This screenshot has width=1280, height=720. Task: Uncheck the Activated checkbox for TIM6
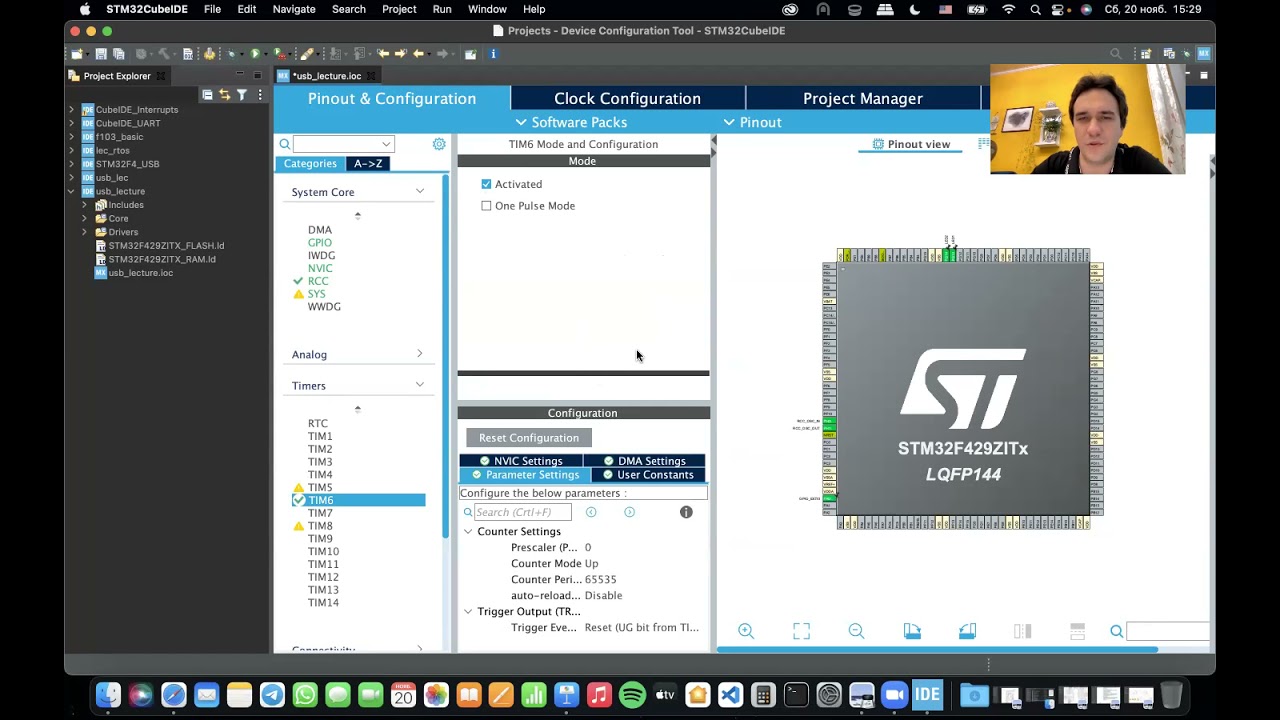click(486, 184)
